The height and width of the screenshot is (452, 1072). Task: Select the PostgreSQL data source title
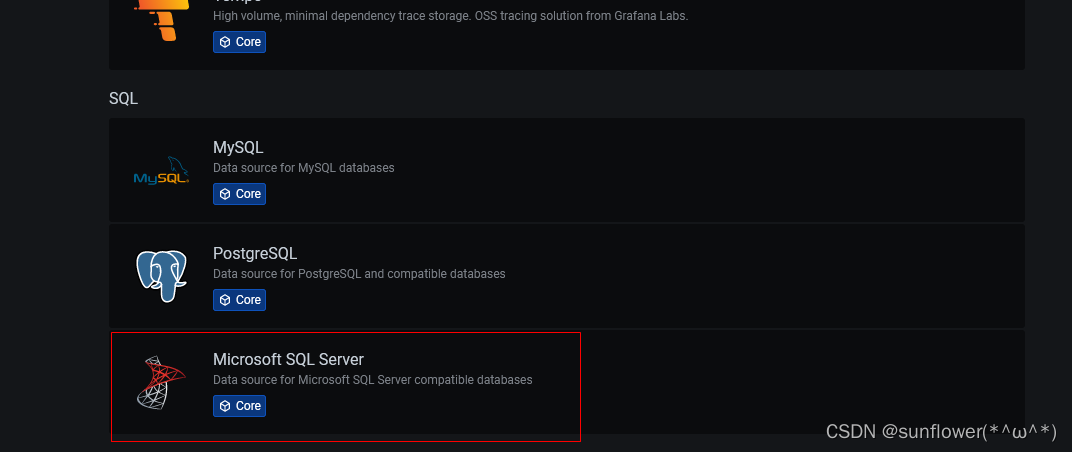click(x=255, y=254)
